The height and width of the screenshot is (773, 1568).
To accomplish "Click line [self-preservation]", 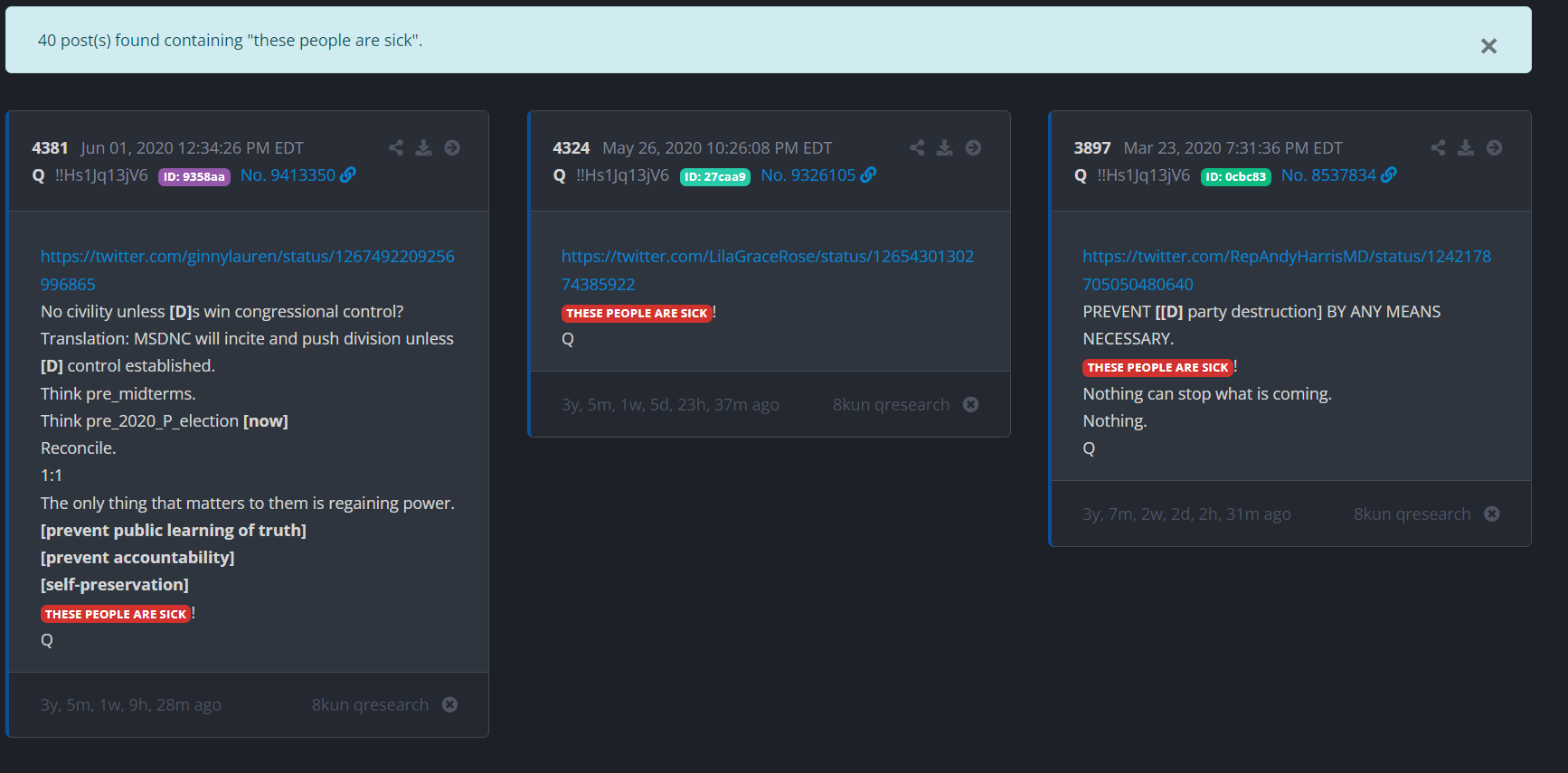I will [x=115, y=585].
